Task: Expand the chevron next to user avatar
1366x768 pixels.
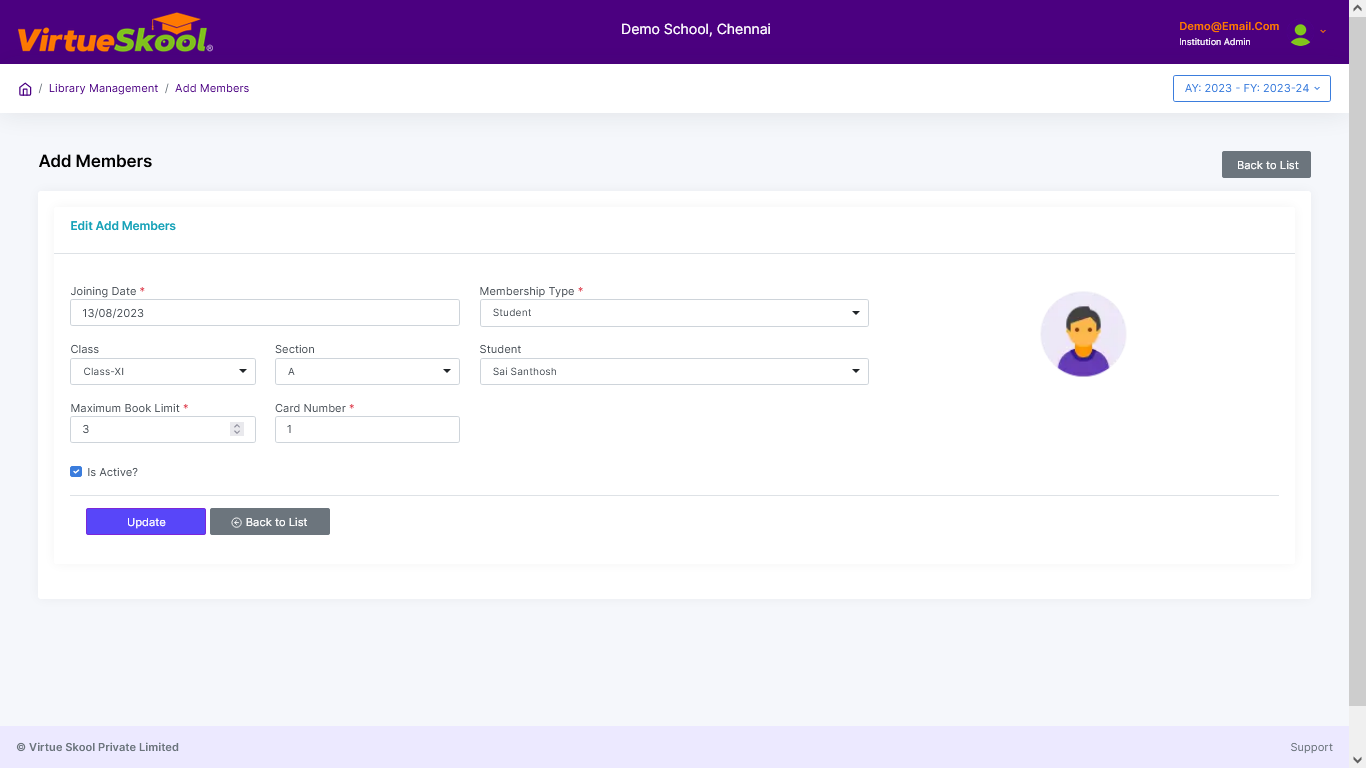Action: [x=1323, y=31]
